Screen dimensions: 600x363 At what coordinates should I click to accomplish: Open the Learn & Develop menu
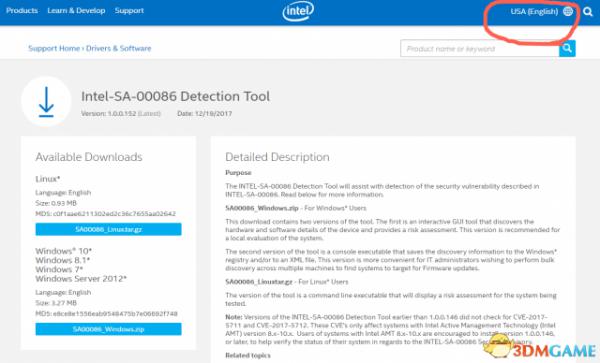(x=76, y=11)
